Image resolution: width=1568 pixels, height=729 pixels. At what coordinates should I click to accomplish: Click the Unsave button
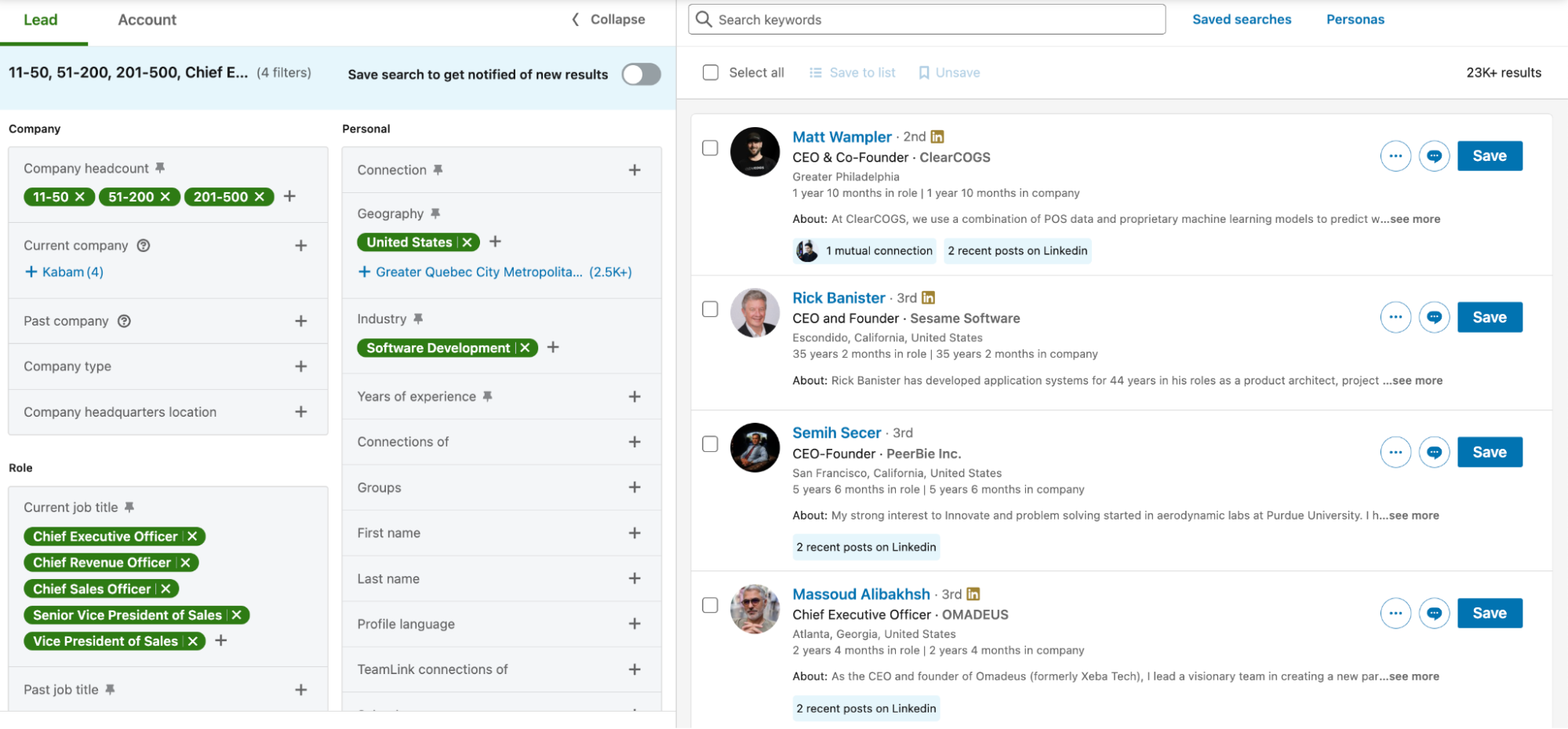click(x=949, y=73)
